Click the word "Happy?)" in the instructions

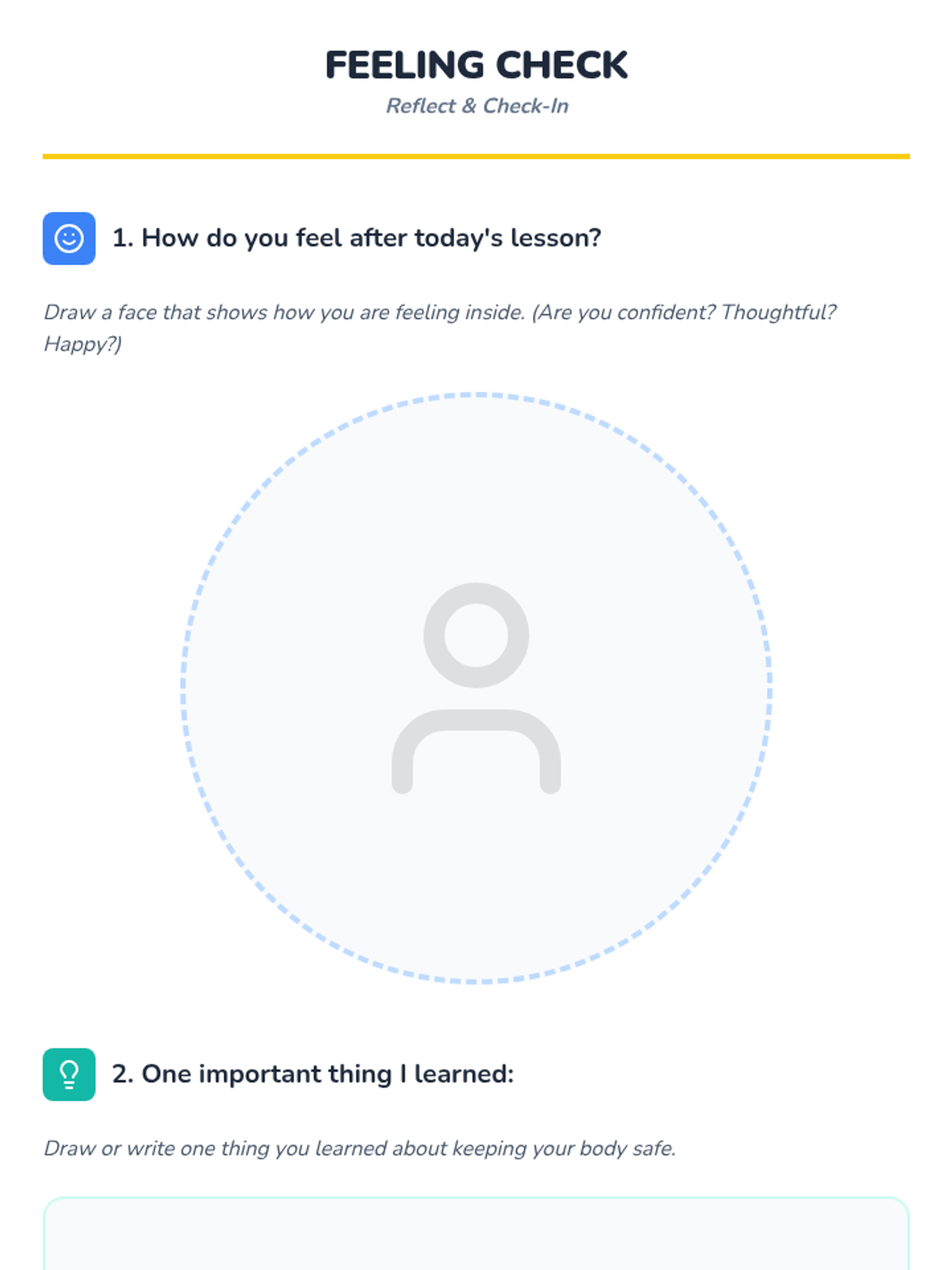point(83,344)
